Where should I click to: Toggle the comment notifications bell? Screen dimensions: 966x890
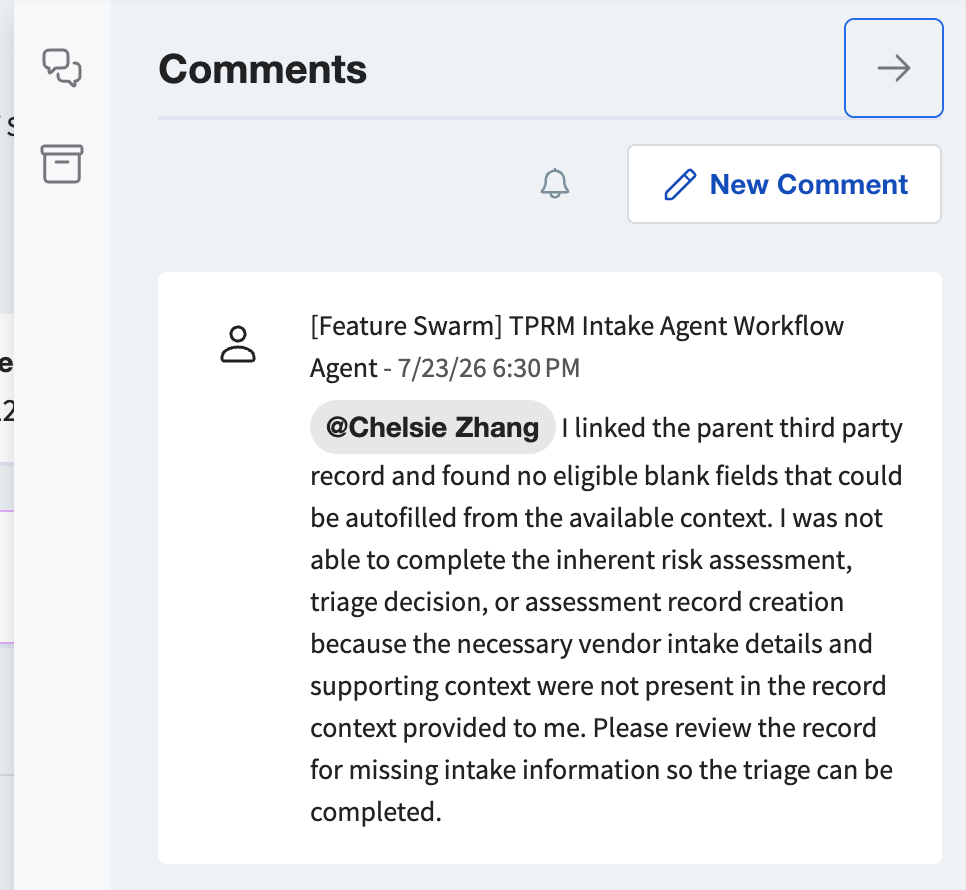click(554, 184)
